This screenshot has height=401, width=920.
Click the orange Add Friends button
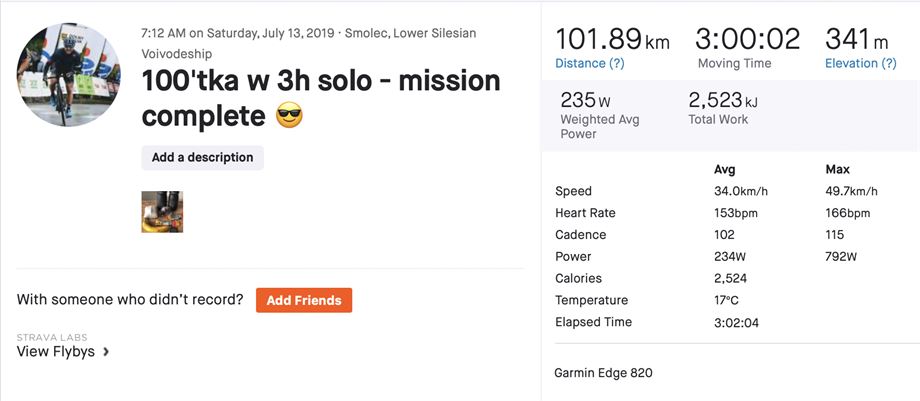pyautogui.click(x=304, y=300)
